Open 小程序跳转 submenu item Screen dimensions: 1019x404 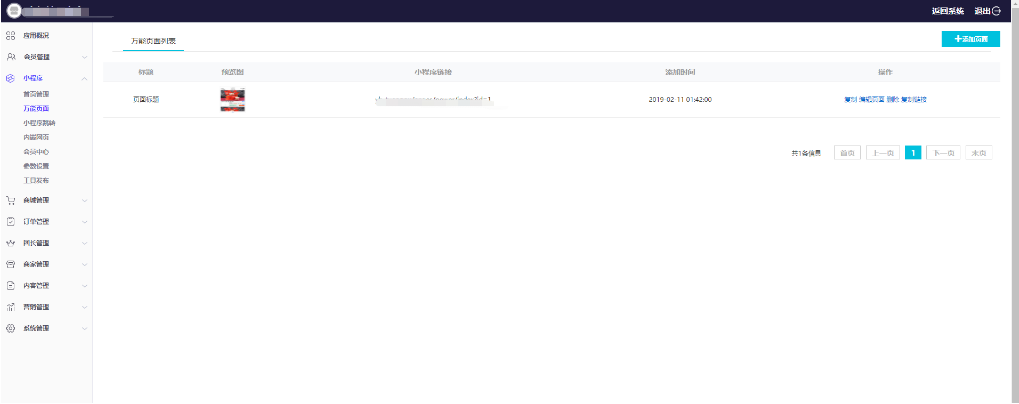pyautogui.click(x=39, y=123)
